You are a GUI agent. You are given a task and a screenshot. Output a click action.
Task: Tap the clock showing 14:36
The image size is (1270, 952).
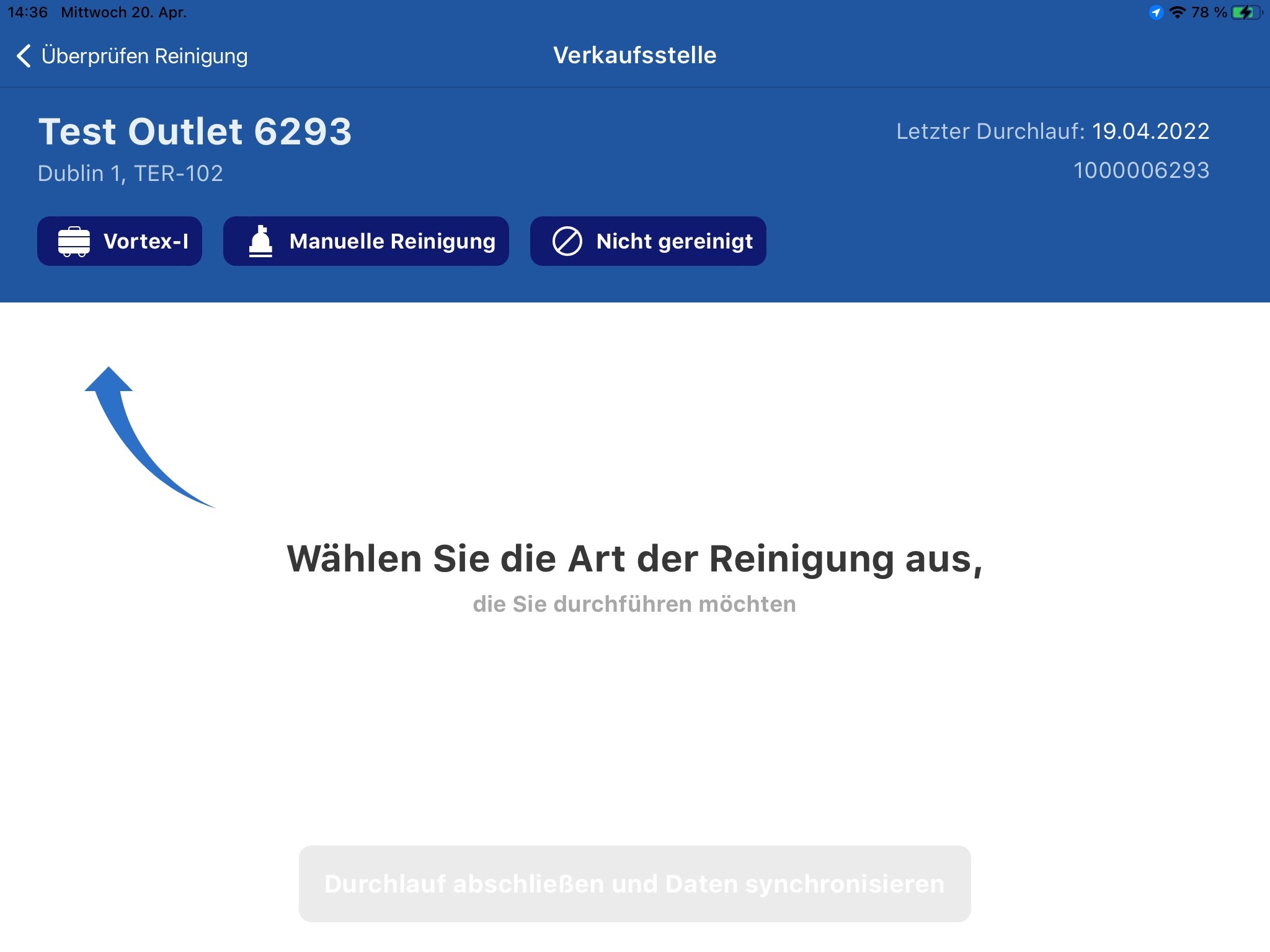[27, 12]
